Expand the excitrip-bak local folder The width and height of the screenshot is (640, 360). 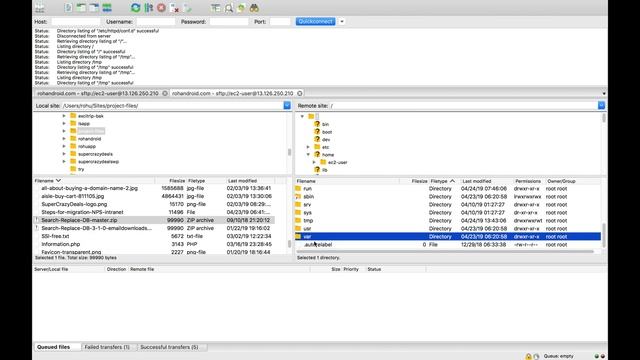click(x=64, y=116)
